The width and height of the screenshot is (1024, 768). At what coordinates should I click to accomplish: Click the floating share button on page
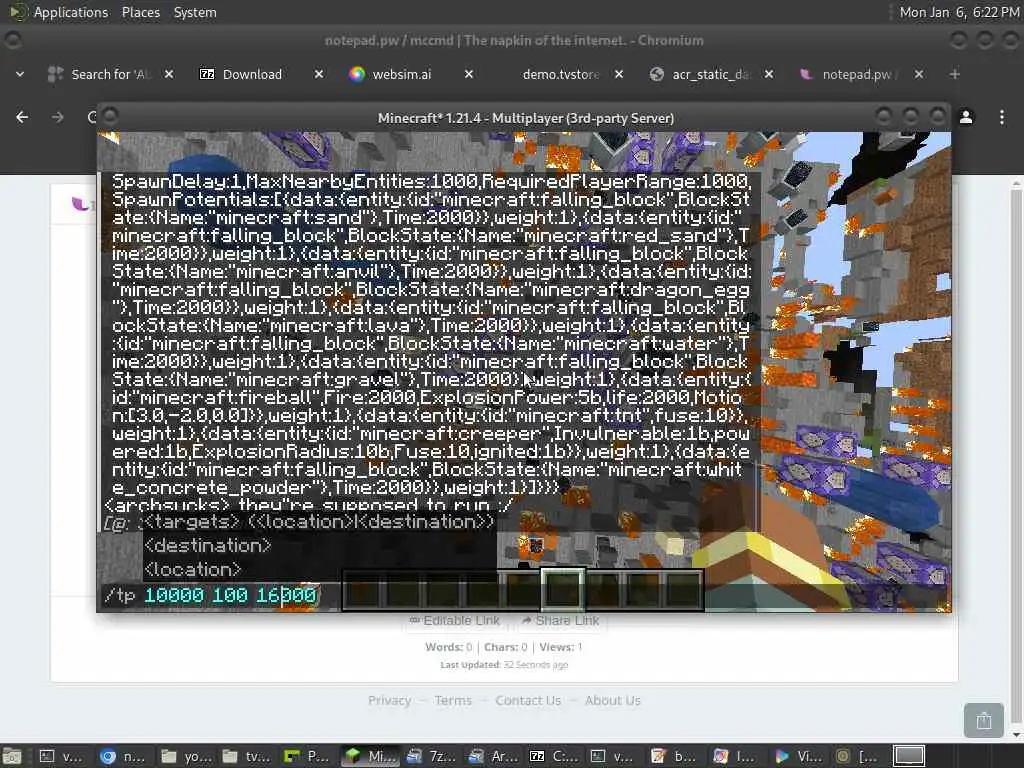coord(984,720)
